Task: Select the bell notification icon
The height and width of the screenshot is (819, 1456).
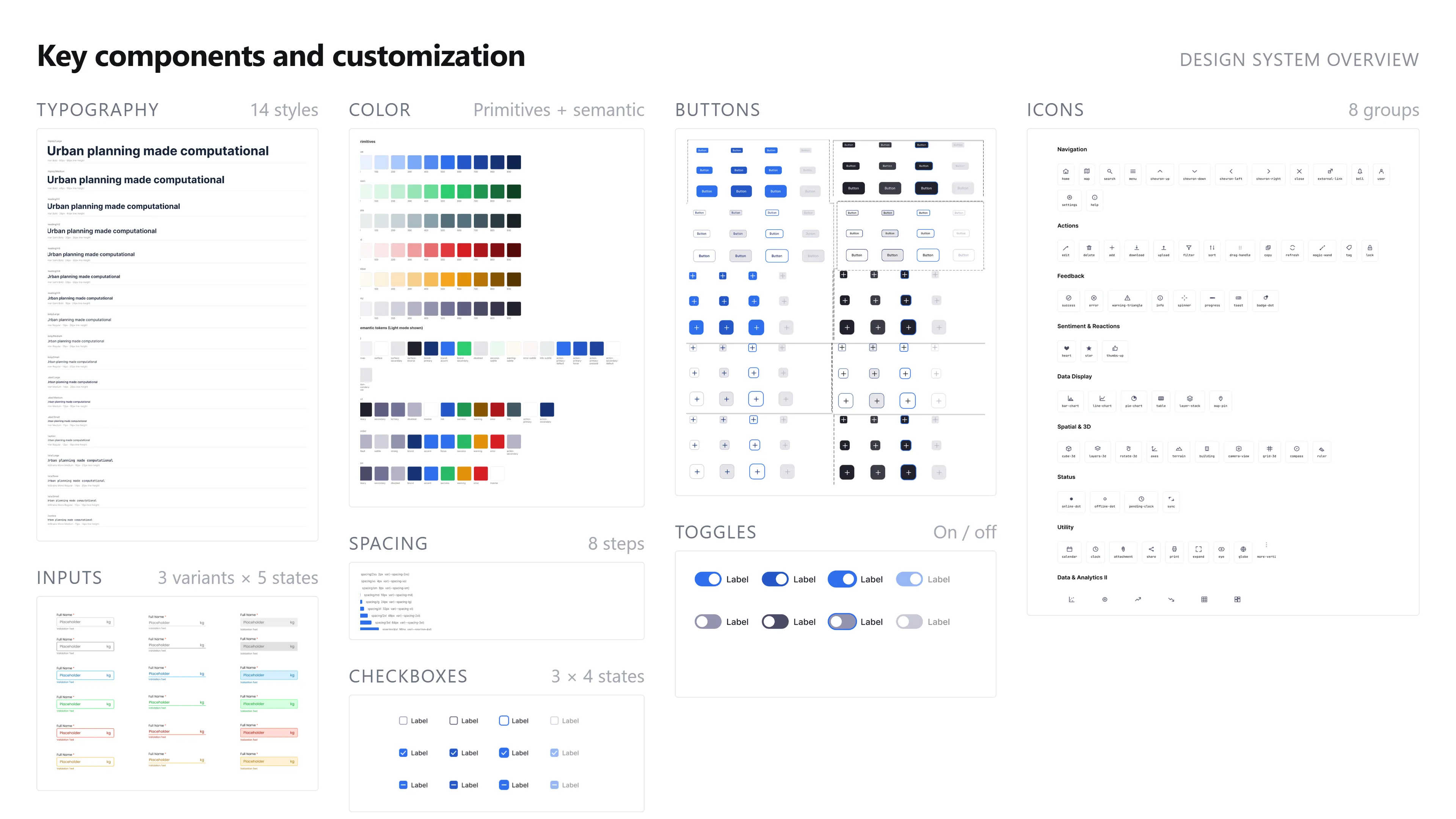Action: (1360, 174)
